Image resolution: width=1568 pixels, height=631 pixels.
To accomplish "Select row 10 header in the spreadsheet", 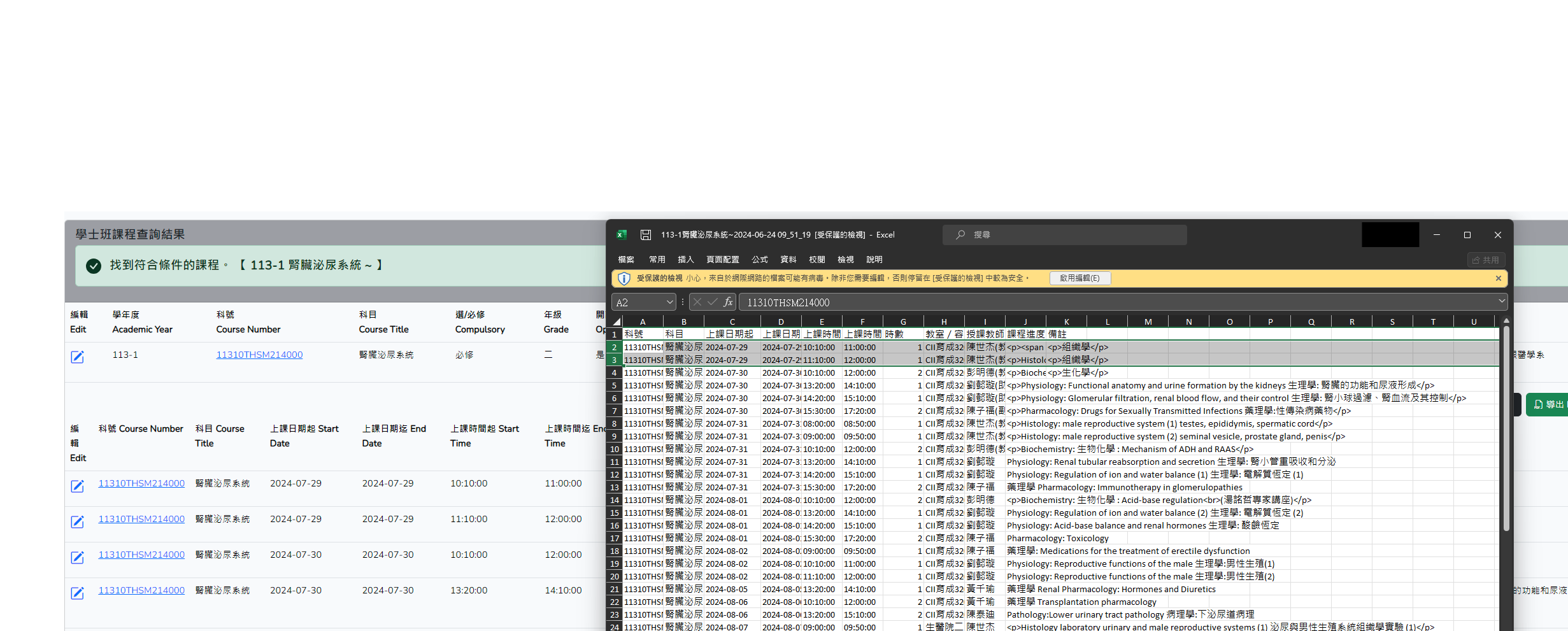I will tap(614, 449).
